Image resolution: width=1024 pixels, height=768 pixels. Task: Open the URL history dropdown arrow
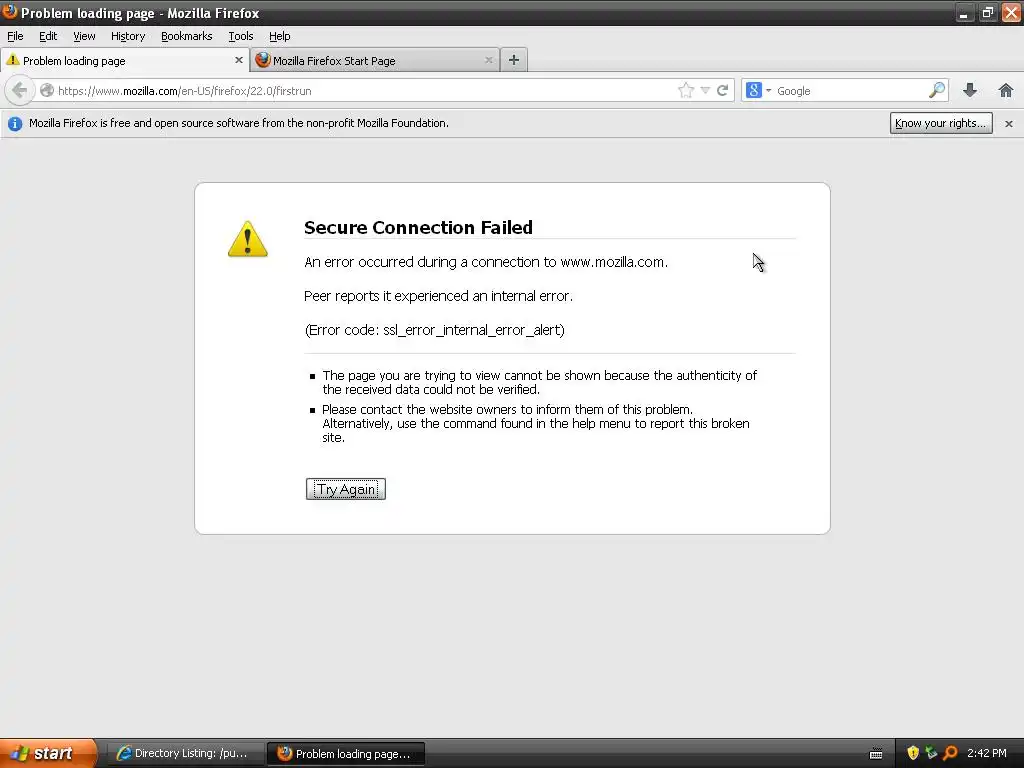coord(705,90)
